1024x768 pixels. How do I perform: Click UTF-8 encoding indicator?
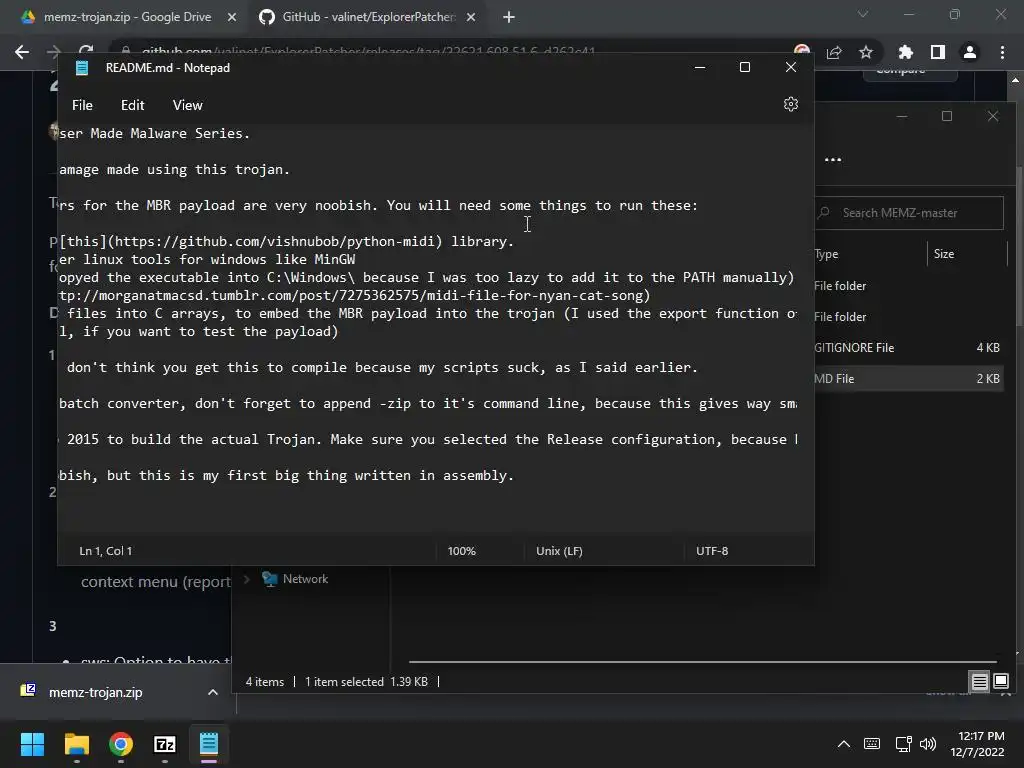[x=712, y=551]
